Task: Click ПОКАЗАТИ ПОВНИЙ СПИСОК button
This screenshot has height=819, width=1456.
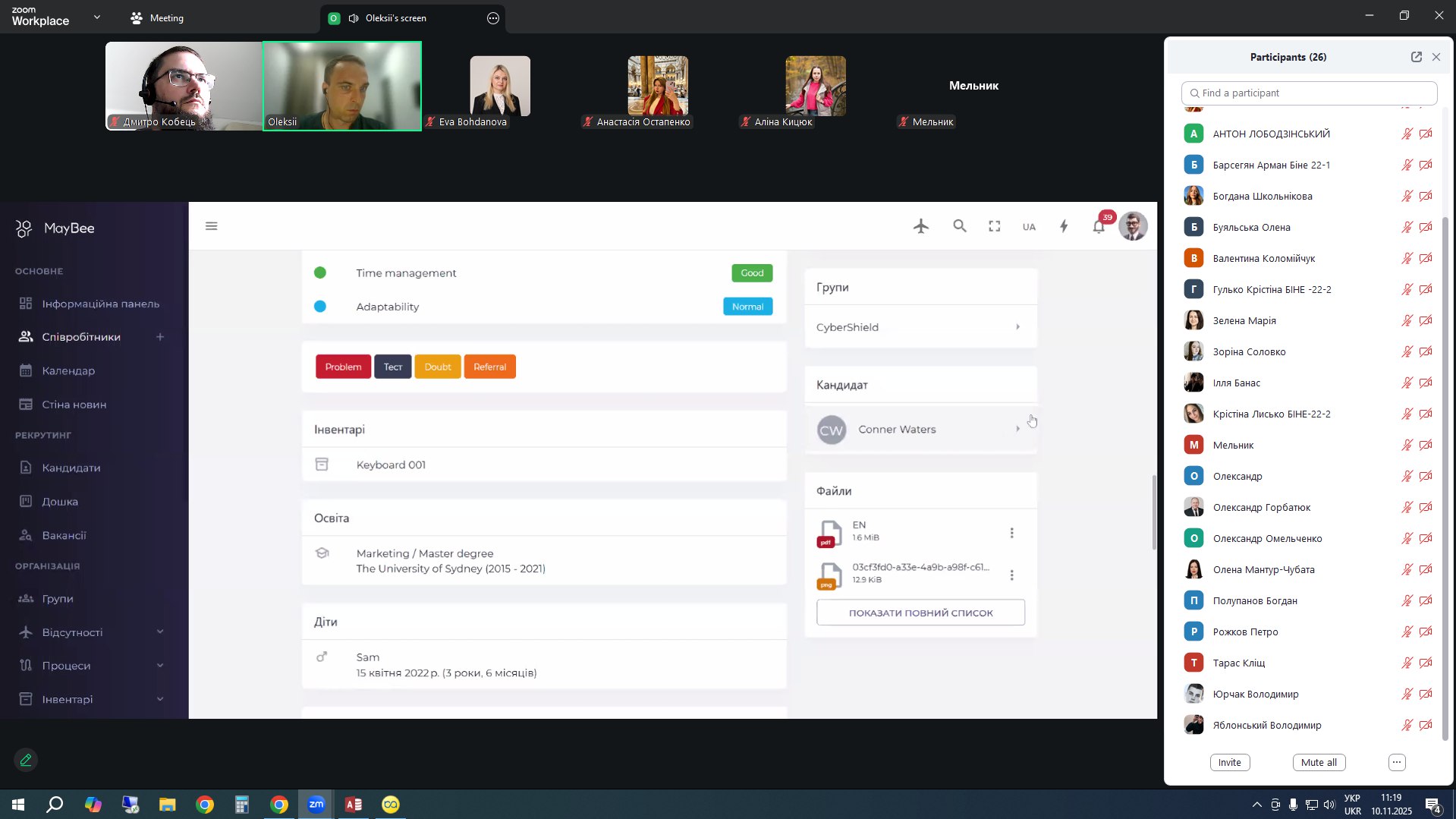Action: coord(920,613)
